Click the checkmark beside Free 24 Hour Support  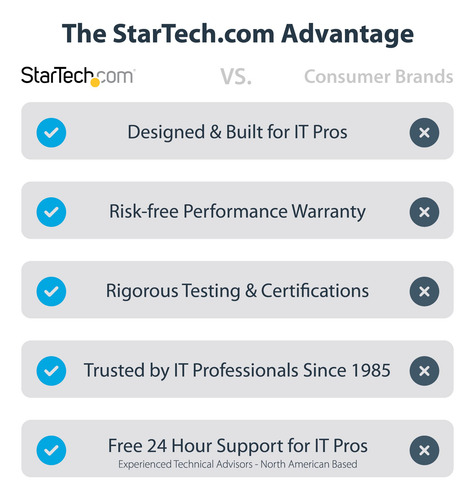click(x=51, y=450)
